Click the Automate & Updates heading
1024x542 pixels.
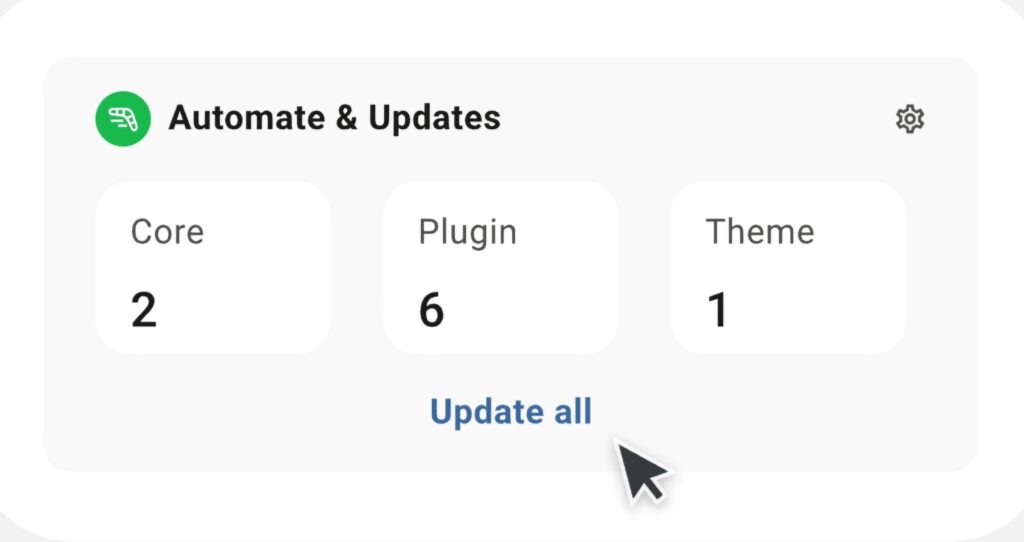coord(334,118)
